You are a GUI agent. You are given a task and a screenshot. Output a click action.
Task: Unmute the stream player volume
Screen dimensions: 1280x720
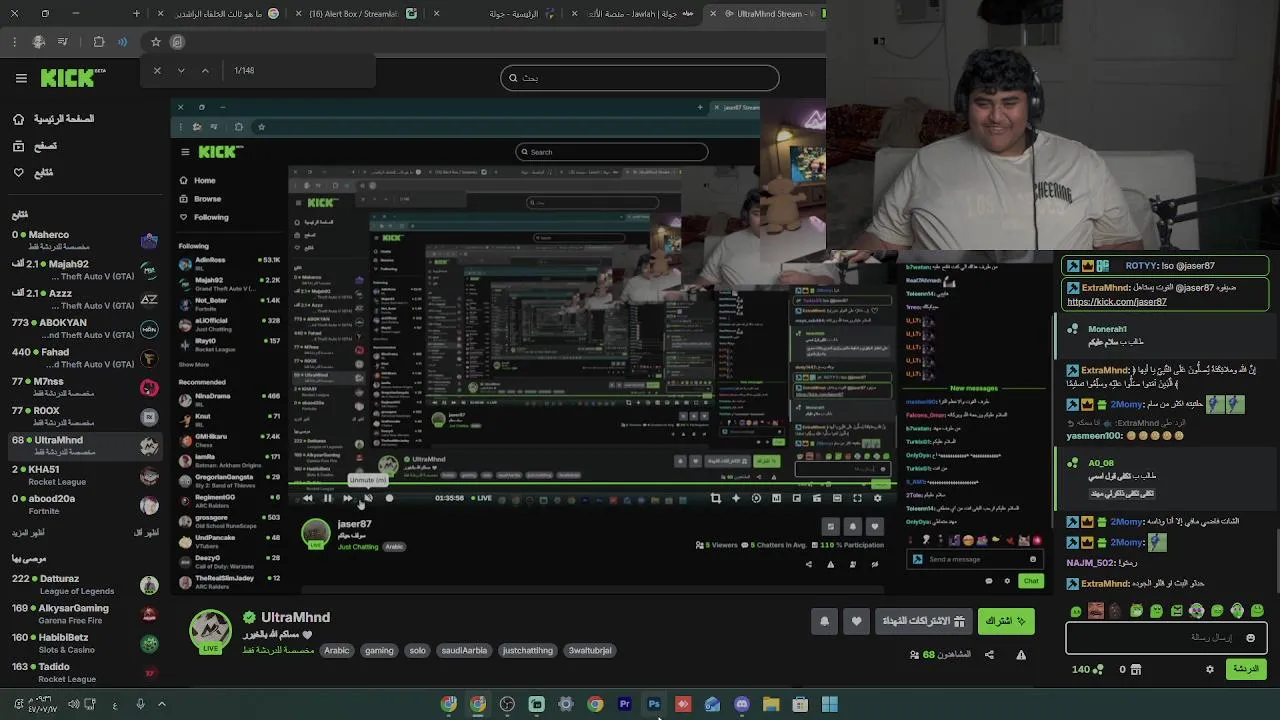pyautogui.click(x=368, y=498)
